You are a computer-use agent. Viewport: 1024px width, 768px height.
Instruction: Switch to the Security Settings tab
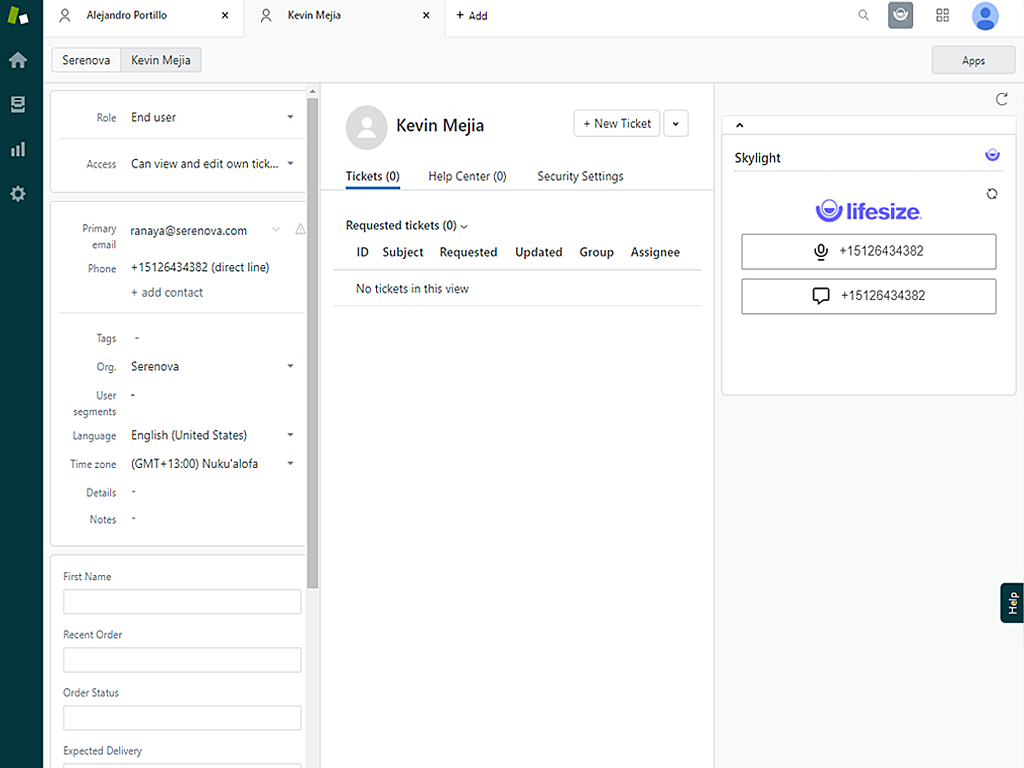point(580,177)
